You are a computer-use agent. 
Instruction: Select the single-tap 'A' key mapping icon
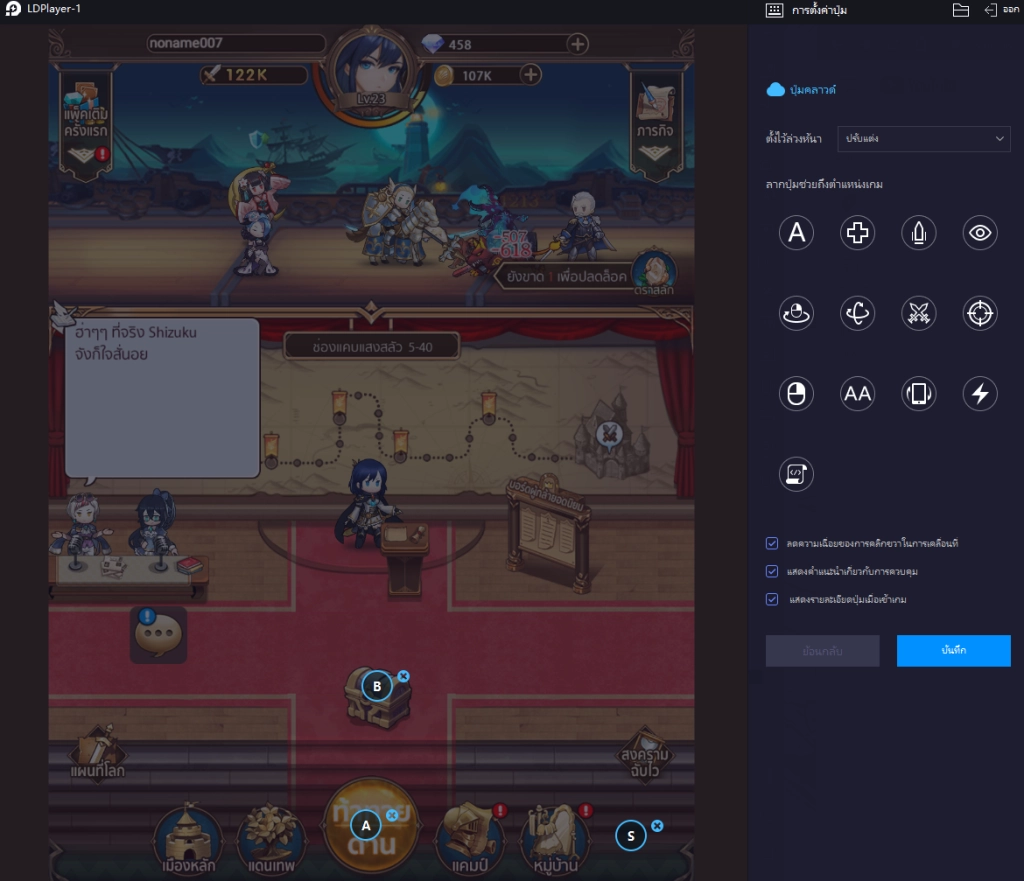796,232
